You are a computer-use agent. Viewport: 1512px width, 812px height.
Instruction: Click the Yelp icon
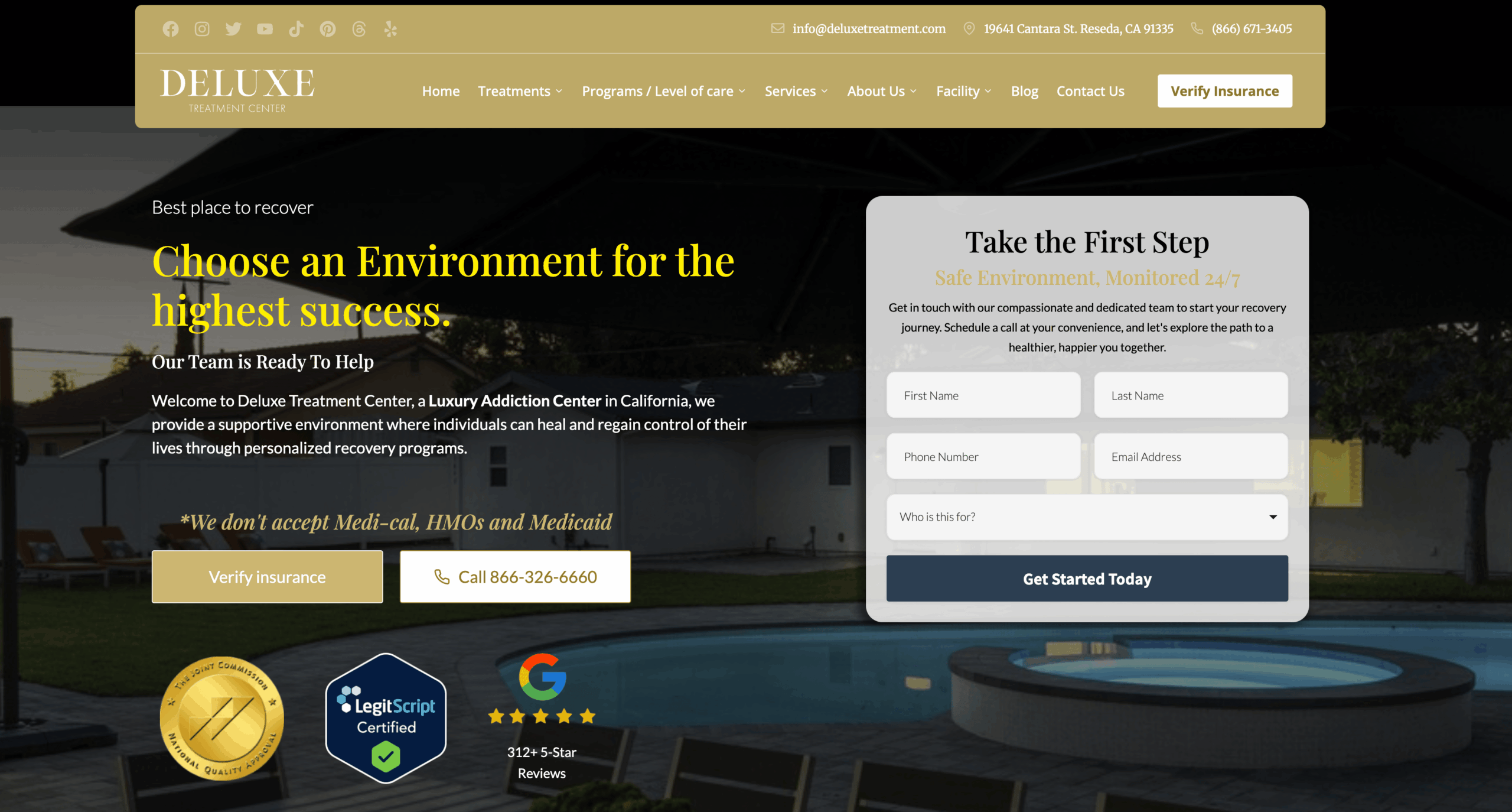point(390,29)
